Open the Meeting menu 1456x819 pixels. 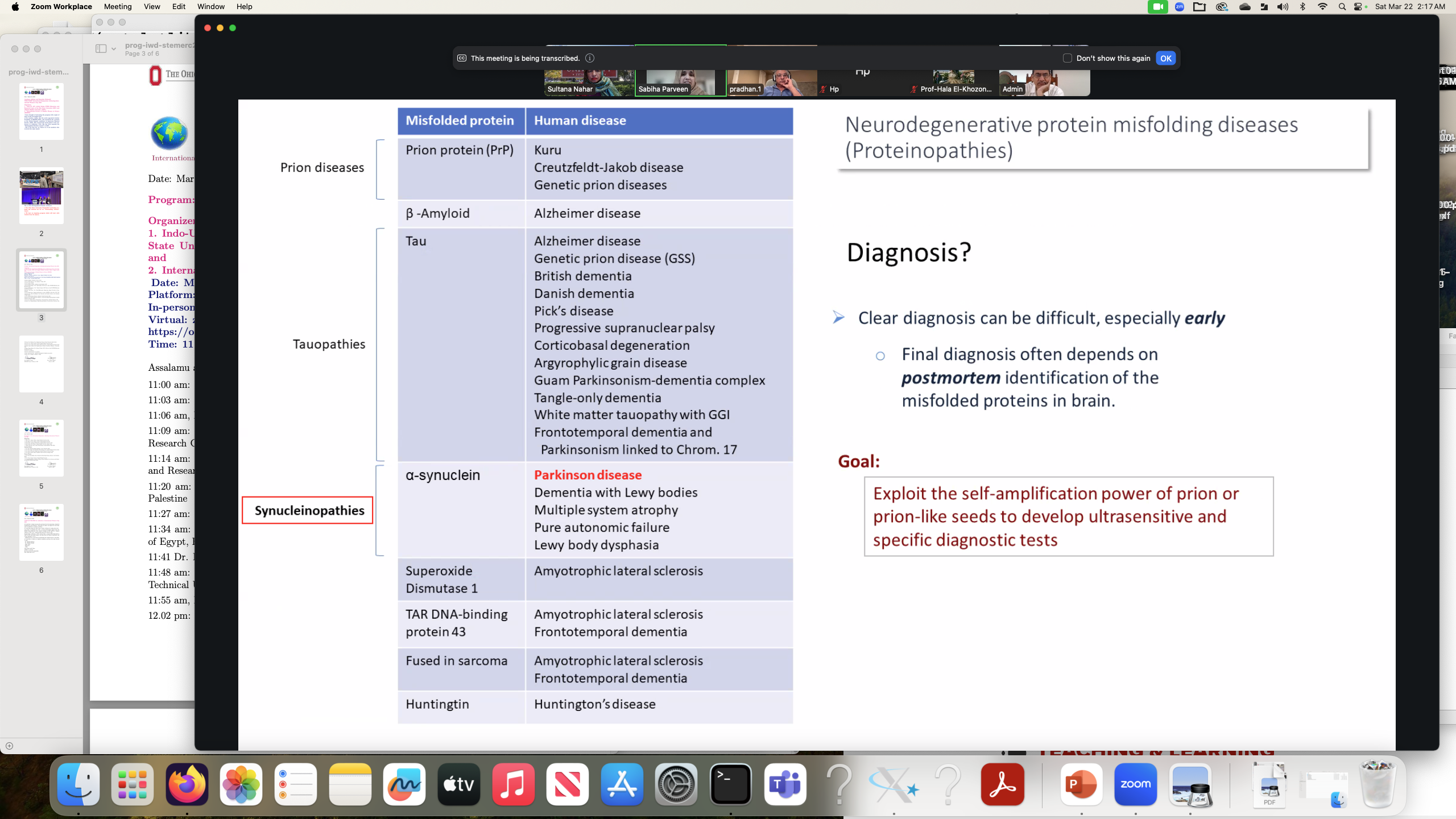[x=118, y=6]
